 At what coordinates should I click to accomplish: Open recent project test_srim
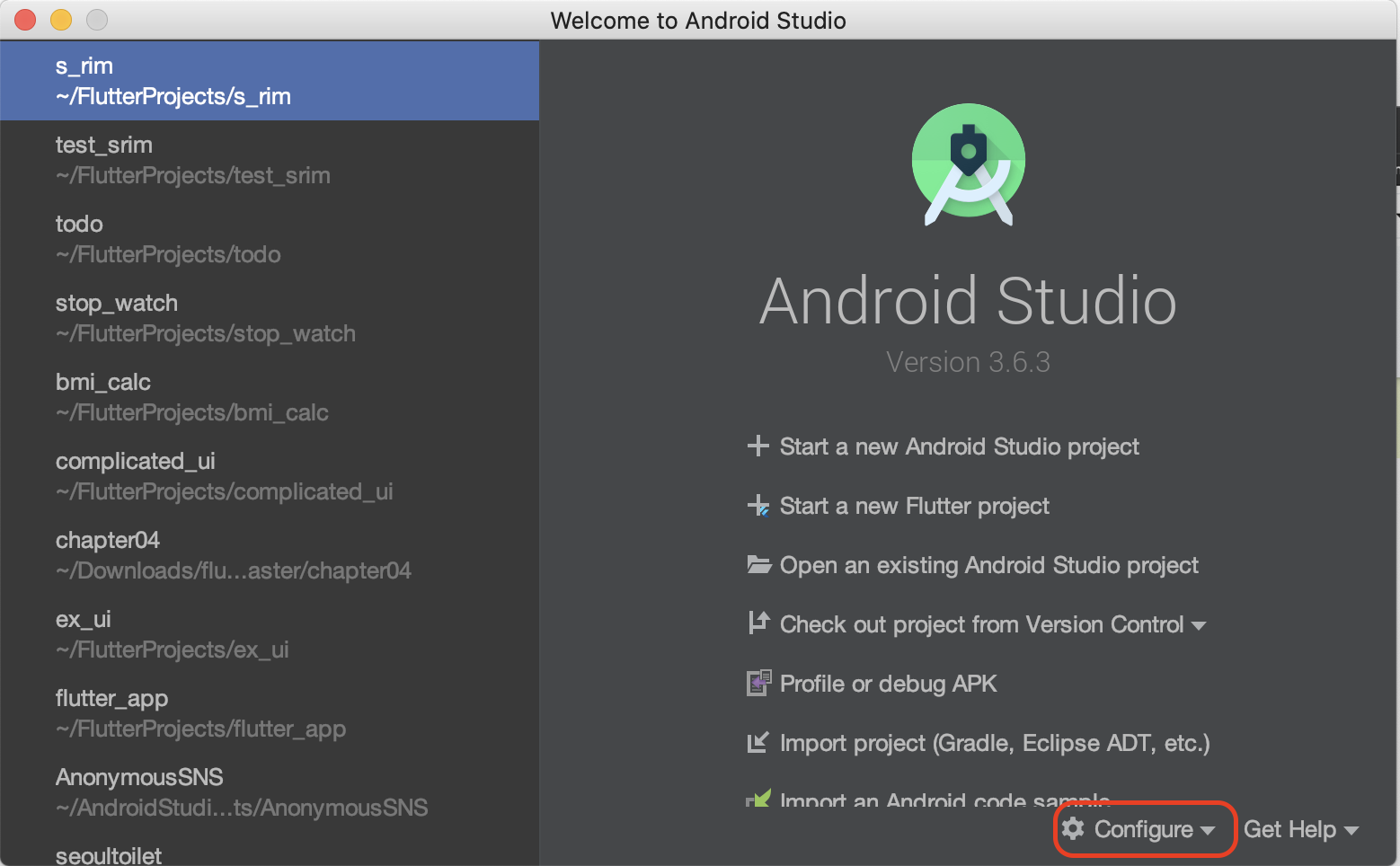[270, 160]
